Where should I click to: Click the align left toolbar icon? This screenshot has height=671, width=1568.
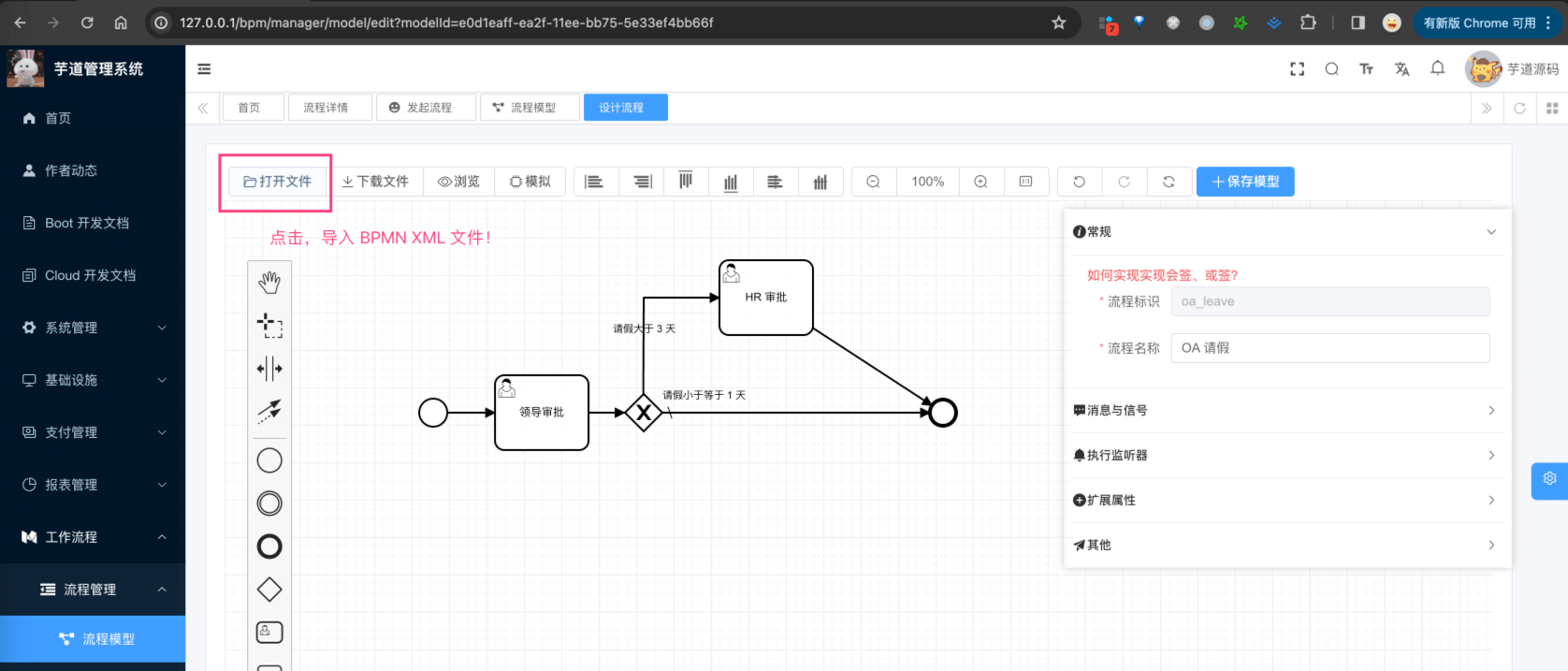click(x=594, y=182)
